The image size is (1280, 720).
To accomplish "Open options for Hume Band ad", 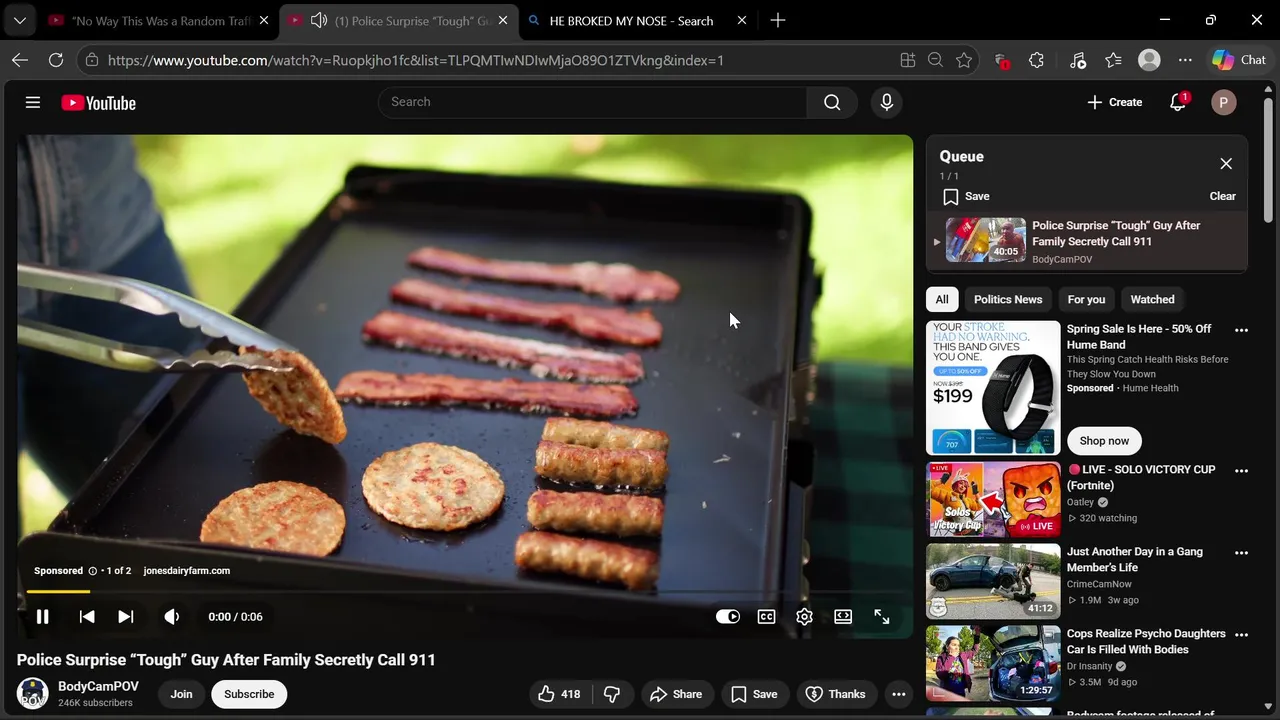I will (1241, 330).
